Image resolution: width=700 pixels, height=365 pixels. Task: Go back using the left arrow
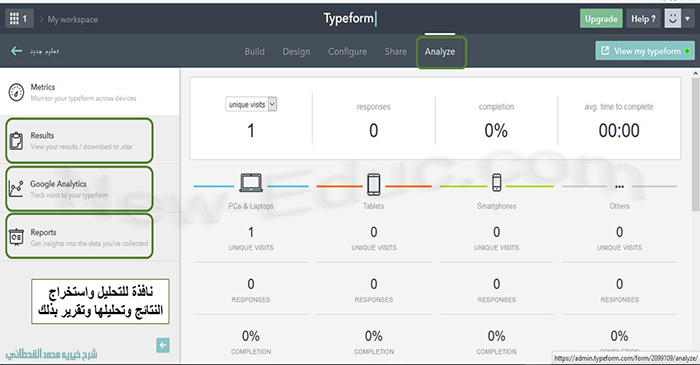click(17, 51)
